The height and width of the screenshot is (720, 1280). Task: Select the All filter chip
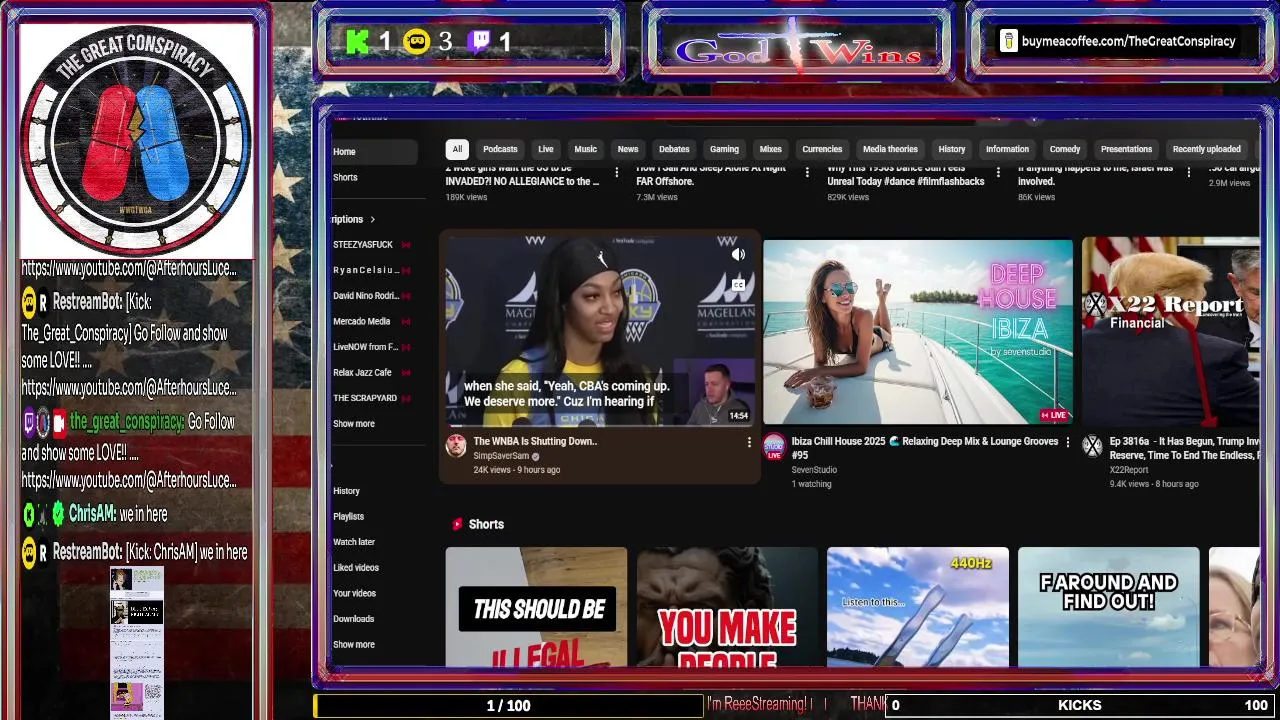pyautogui.click(x=457, y=150)
